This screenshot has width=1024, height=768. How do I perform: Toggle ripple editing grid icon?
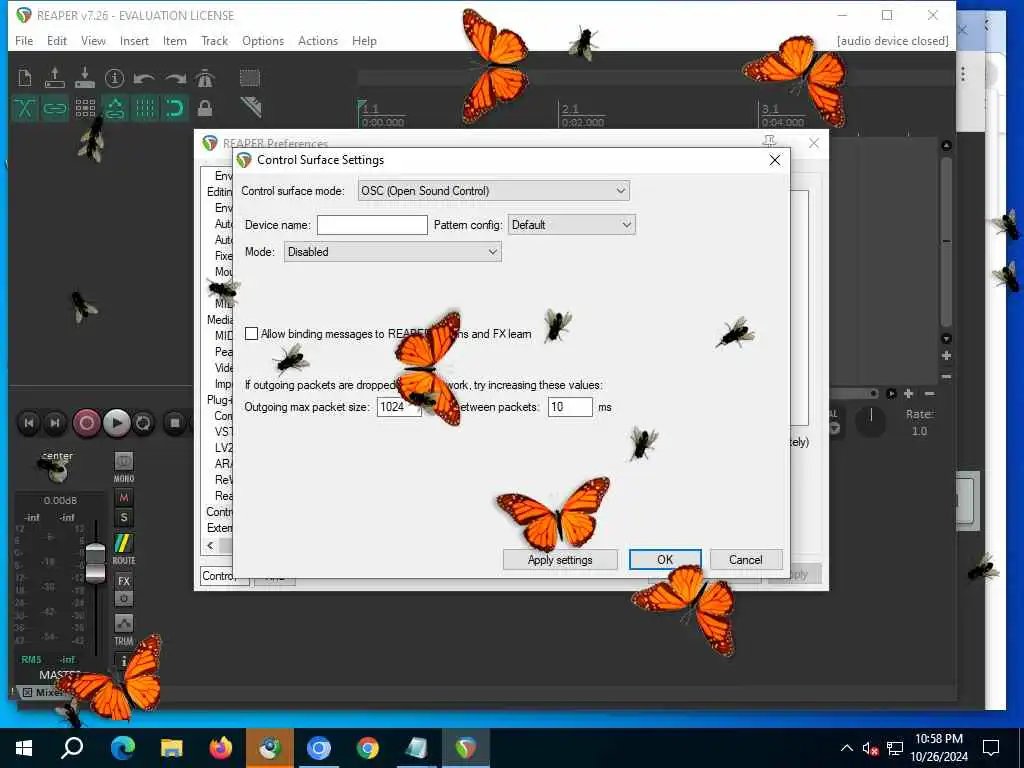point(85,108)
